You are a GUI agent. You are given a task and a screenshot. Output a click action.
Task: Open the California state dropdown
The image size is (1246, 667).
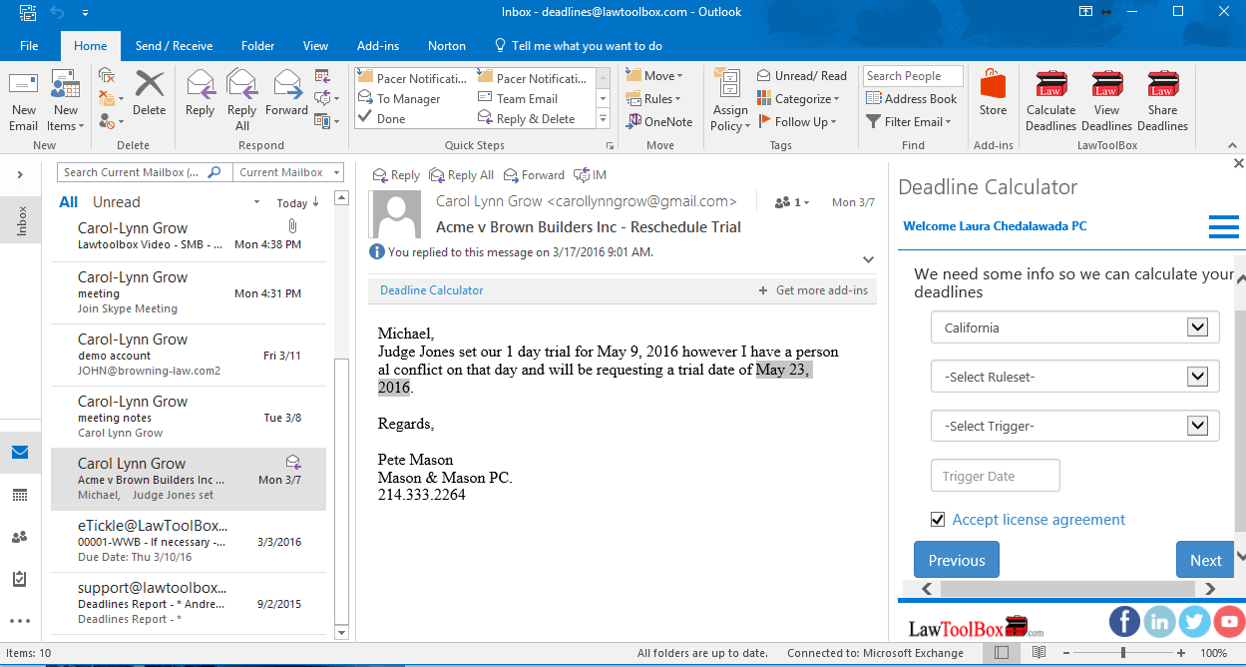(x=1074, y=328)
